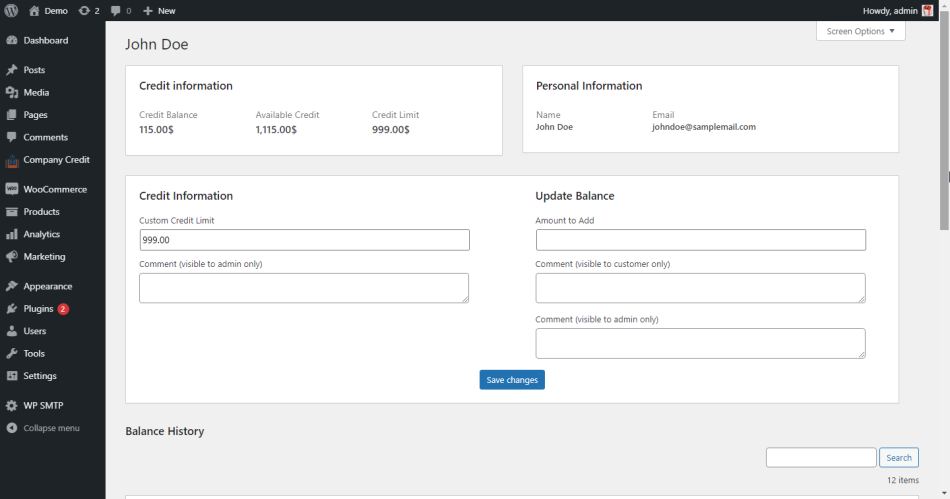Click the Custom Credit Limit field

tap(304, 240)
